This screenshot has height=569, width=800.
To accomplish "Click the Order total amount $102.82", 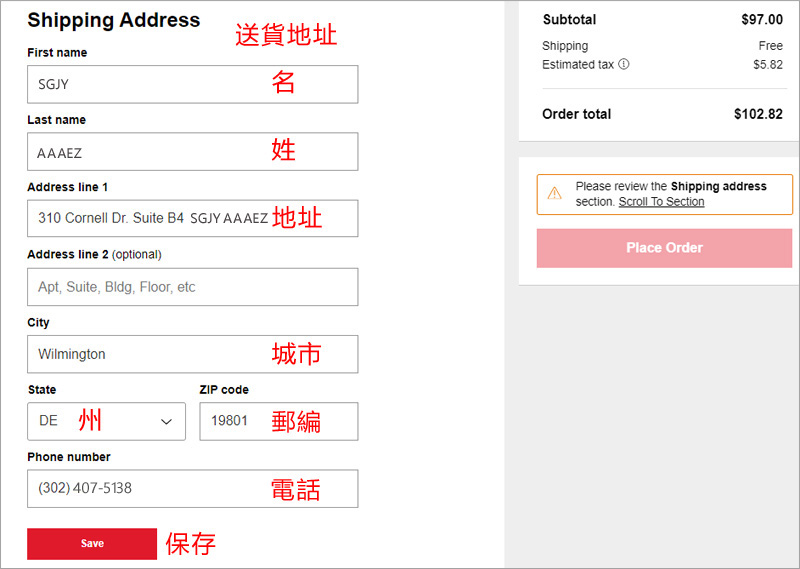I will point(758,114).
